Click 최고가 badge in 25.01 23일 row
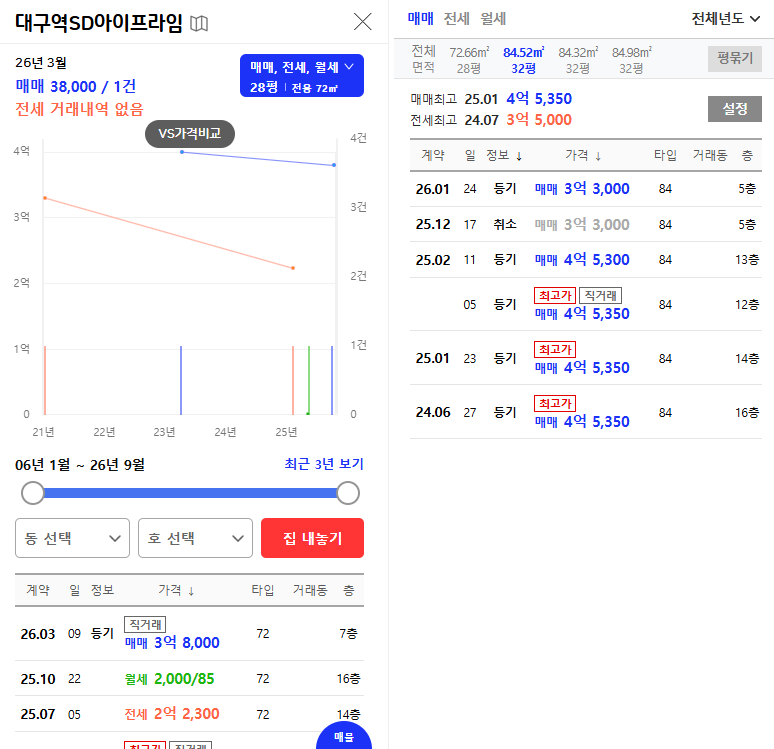 pos(555,350)
